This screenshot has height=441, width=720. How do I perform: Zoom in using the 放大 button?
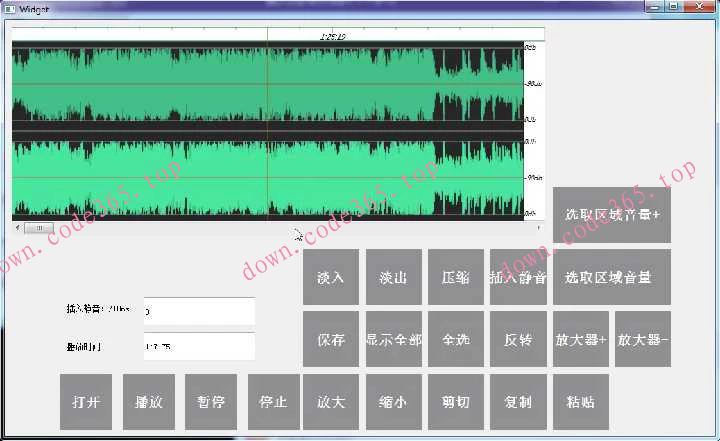pos(331,402)
